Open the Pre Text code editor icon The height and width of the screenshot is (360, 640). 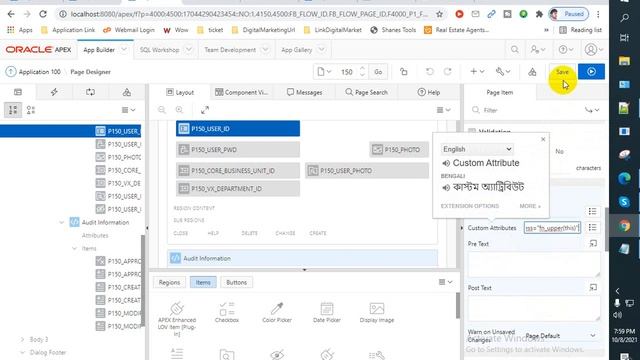pyautogui.click(x=593, y=244)
